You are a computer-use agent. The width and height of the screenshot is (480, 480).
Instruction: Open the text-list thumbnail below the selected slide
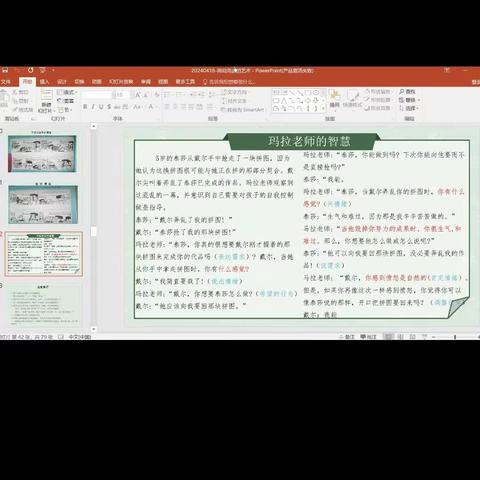44,306
